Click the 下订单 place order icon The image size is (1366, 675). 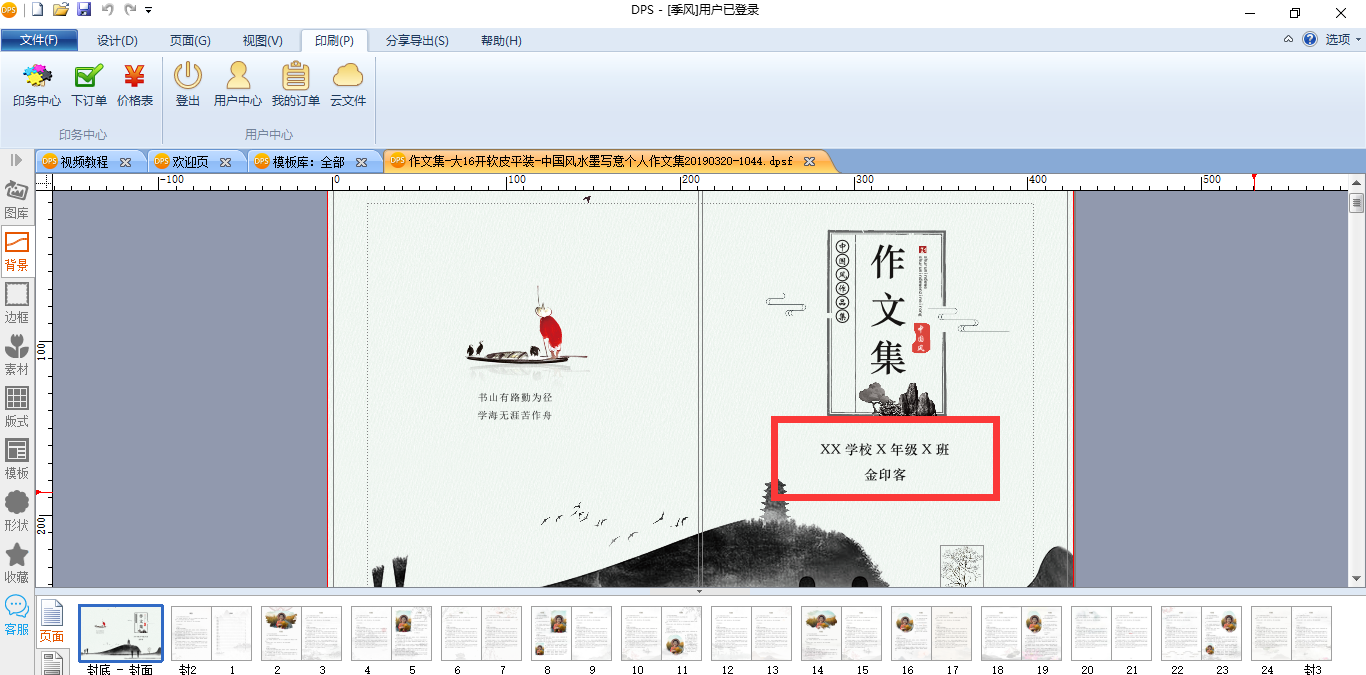(89, 85)
